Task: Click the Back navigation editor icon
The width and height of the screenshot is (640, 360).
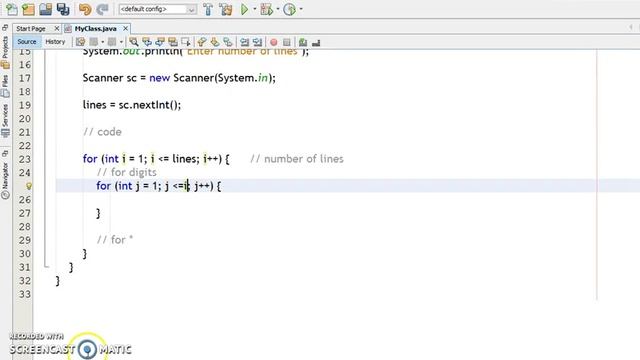Action: tap(93, 42)
